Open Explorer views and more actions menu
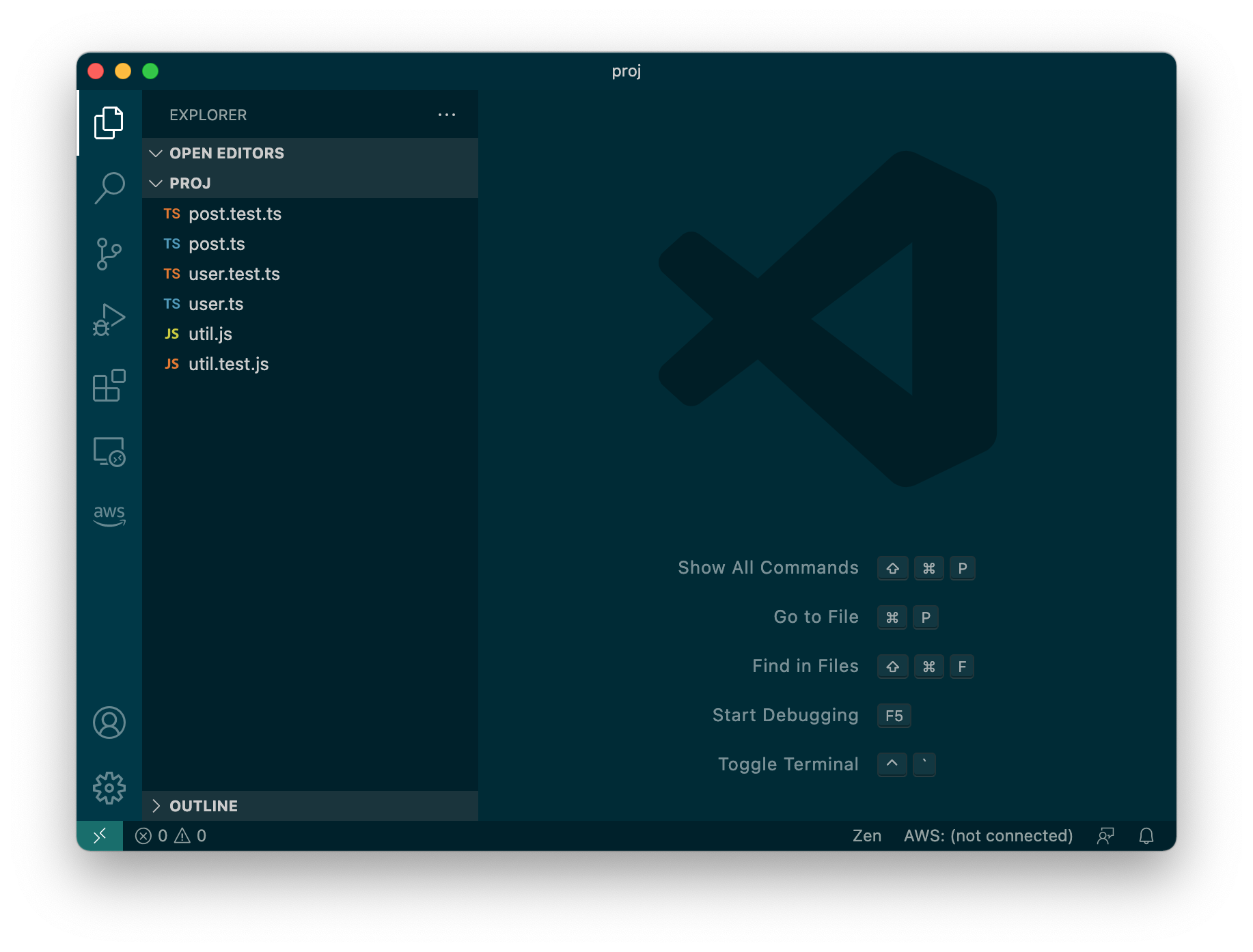Screen dimensions: 1253x952 [x=447, y=115]
